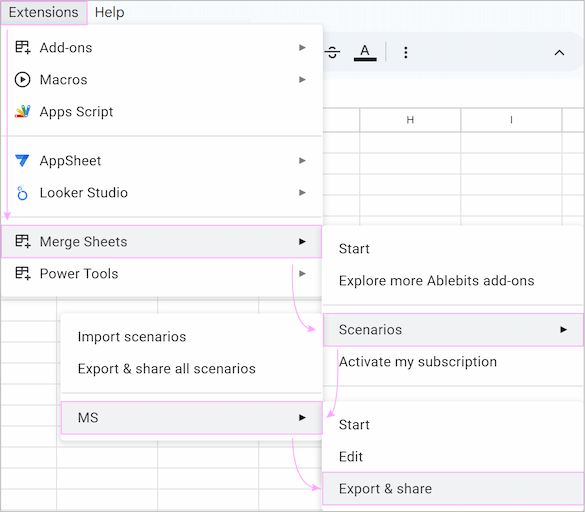Click the Looker Studio icon

click(22, 193)
